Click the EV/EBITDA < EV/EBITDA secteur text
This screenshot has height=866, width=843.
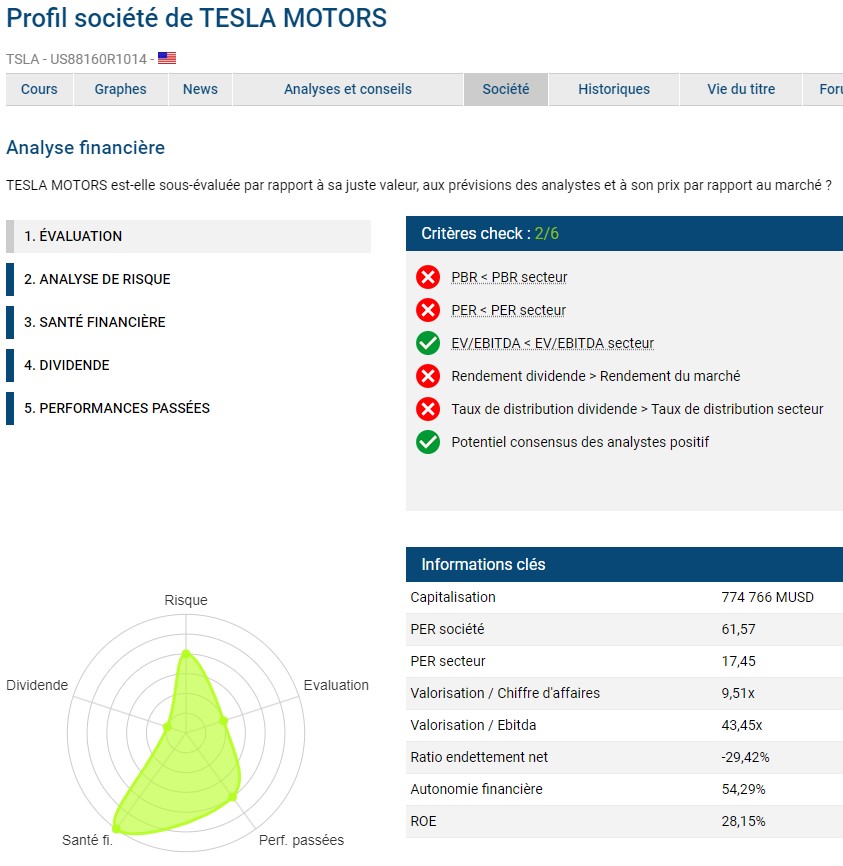pyautogui.click(x=553, y=343)
